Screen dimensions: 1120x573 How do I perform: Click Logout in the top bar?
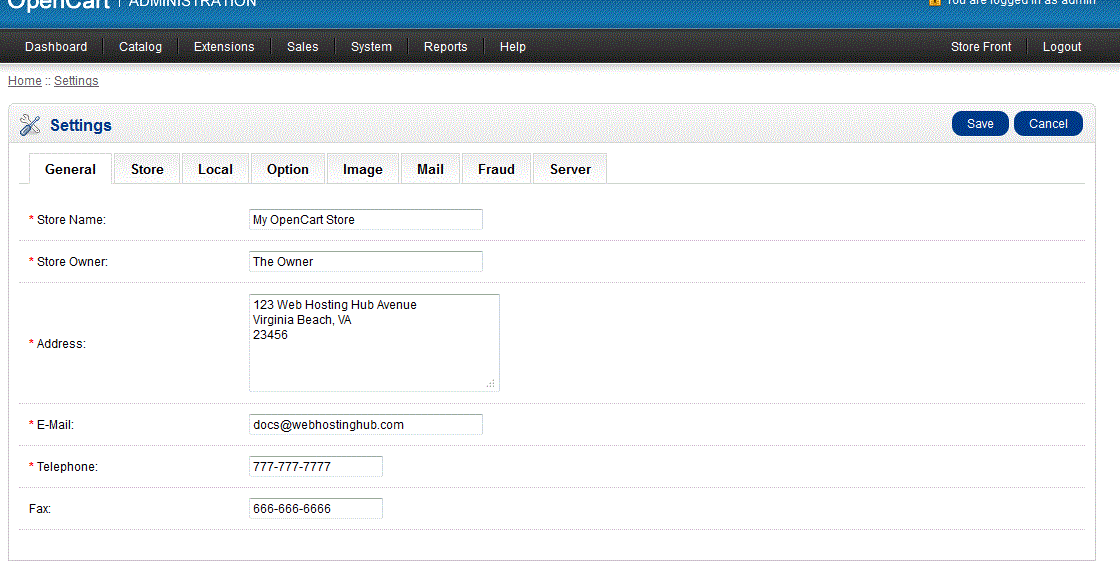tap(1062, 47)
